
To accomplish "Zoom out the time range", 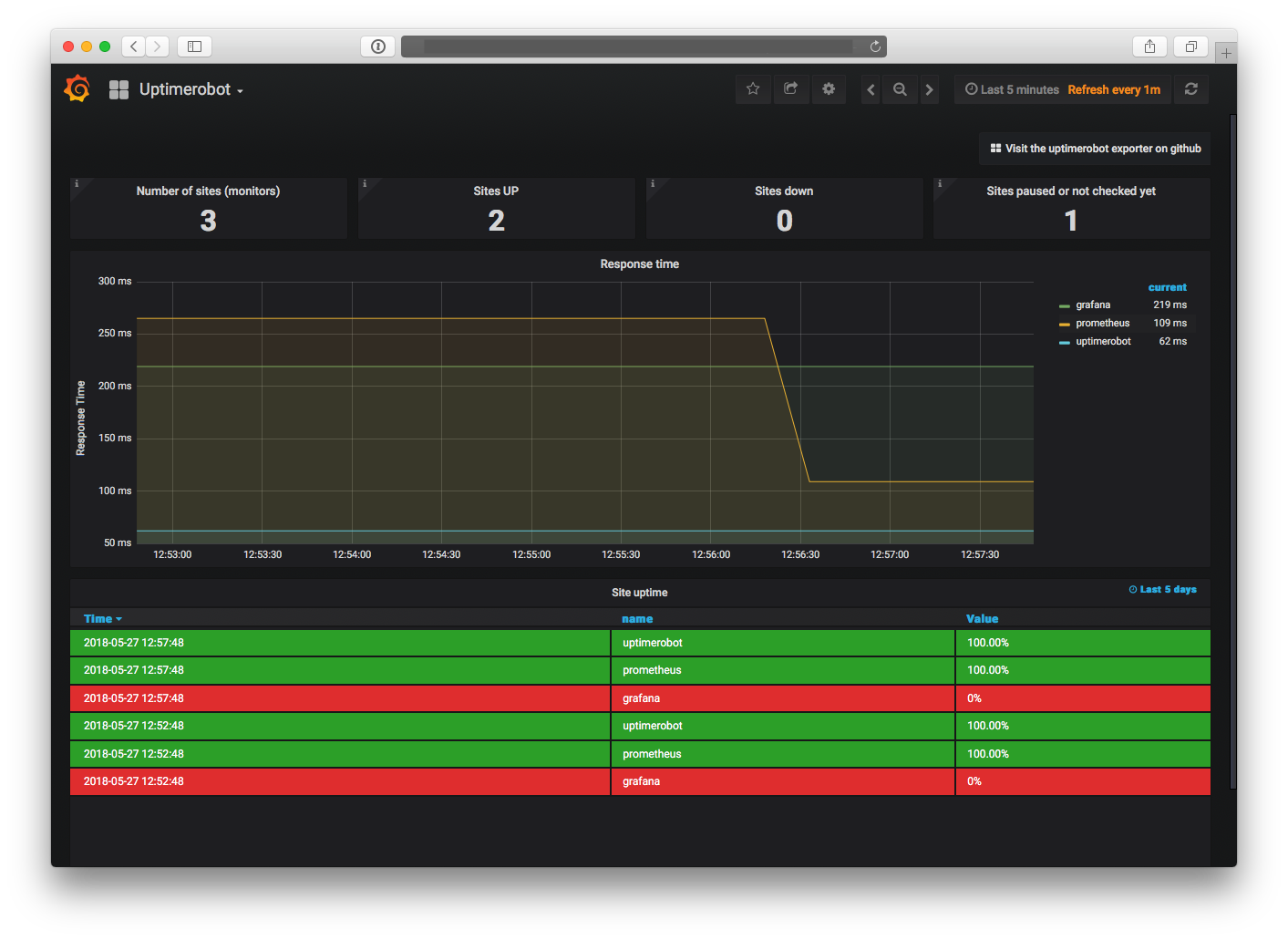I will point(900,89).
